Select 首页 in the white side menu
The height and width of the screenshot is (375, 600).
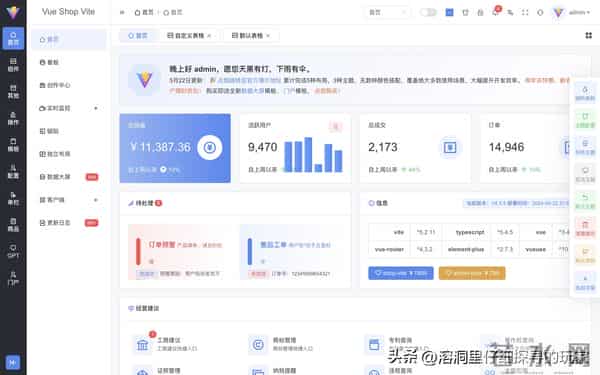coord(68,39)
